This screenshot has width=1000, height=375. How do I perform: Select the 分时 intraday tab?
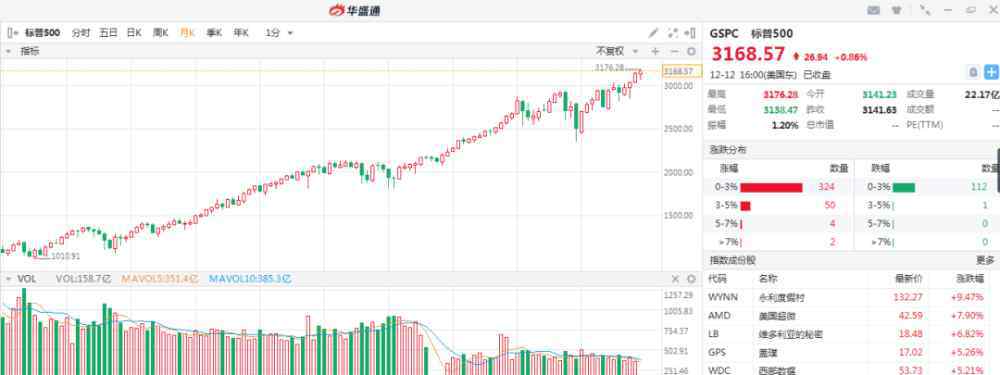pyautogui.click(x=81, y=33)
